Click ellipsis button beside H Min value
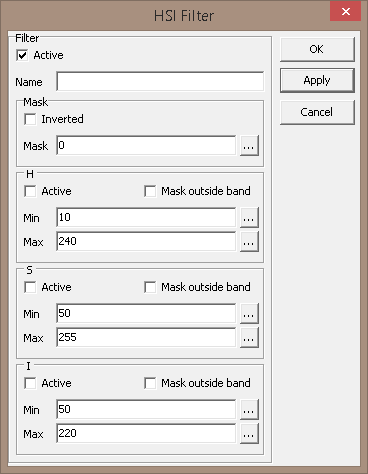The width and height of the screenshot is (368, 474). (x=249, y=218)
